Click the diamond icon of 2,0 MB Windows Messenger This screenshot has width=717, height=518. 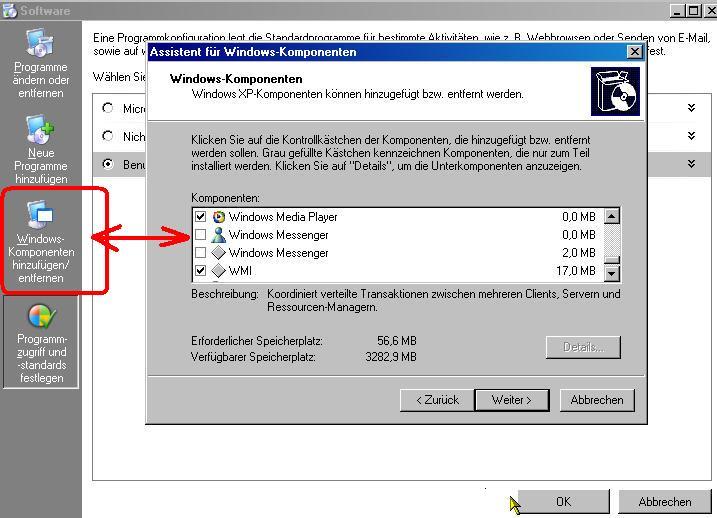[x=219, y=253]
